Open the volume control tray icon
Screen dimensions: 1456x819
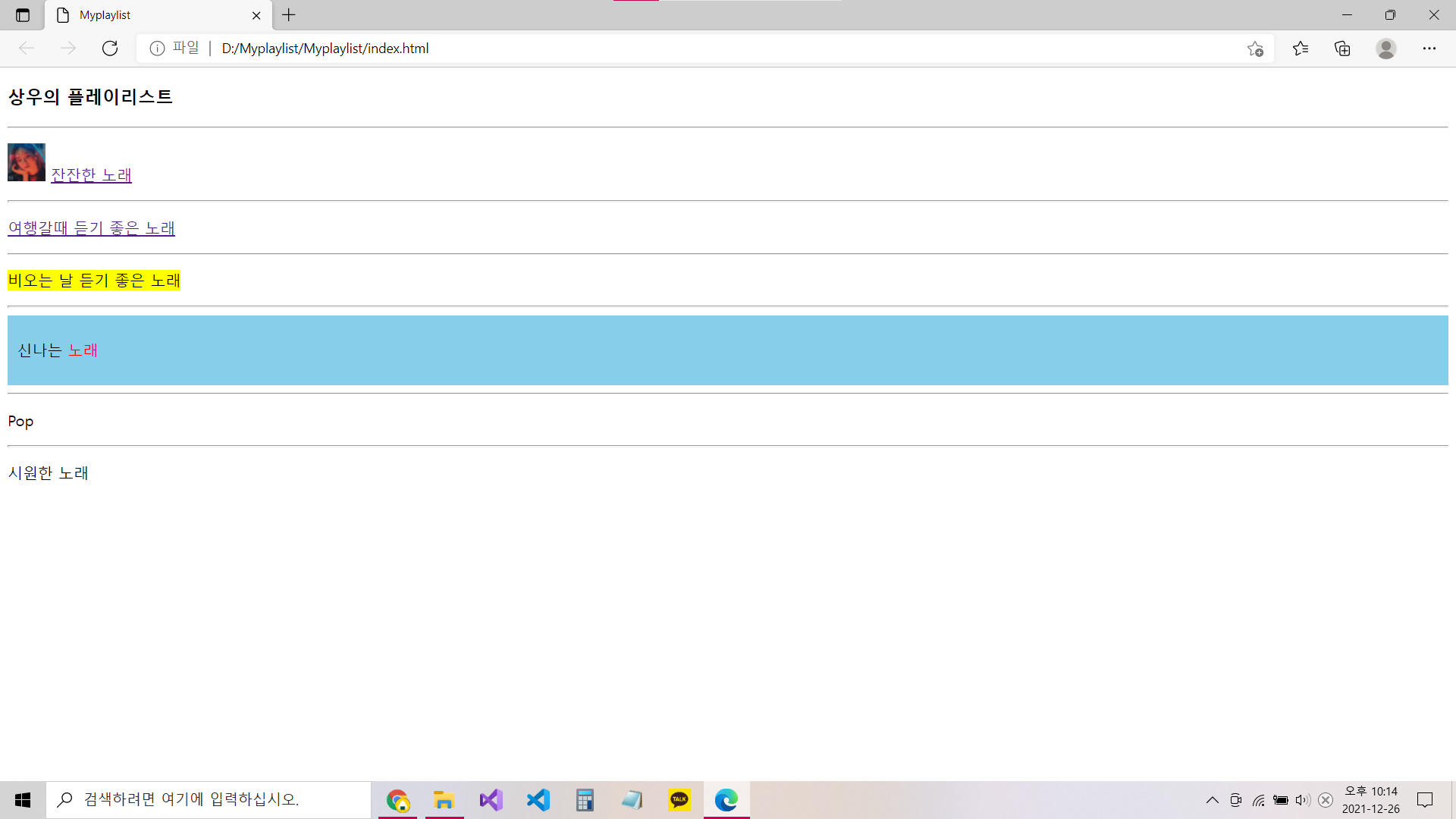(1302, 800)
